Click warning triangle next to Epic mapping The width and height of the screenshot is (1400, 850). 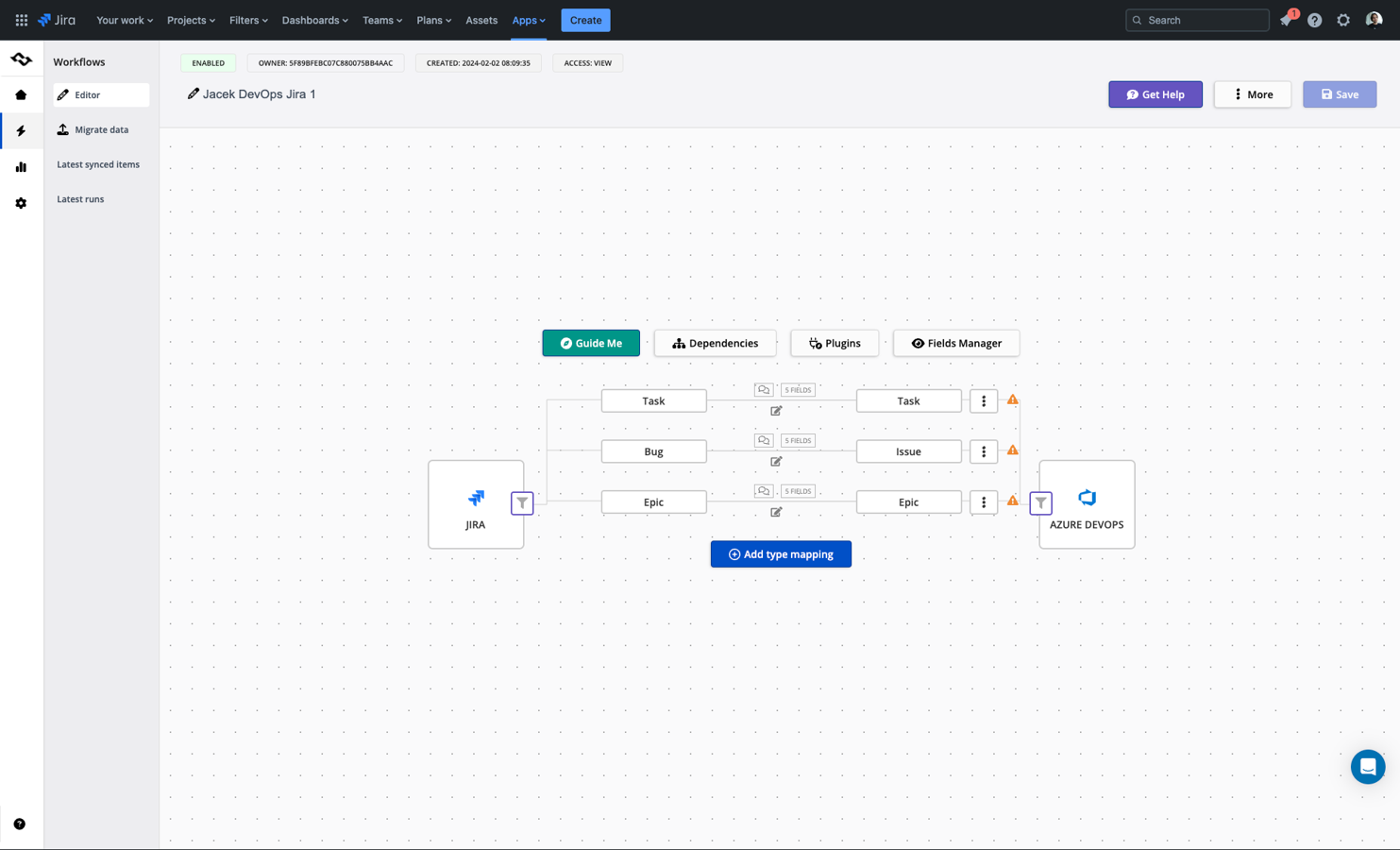(x=1013, y=501)
